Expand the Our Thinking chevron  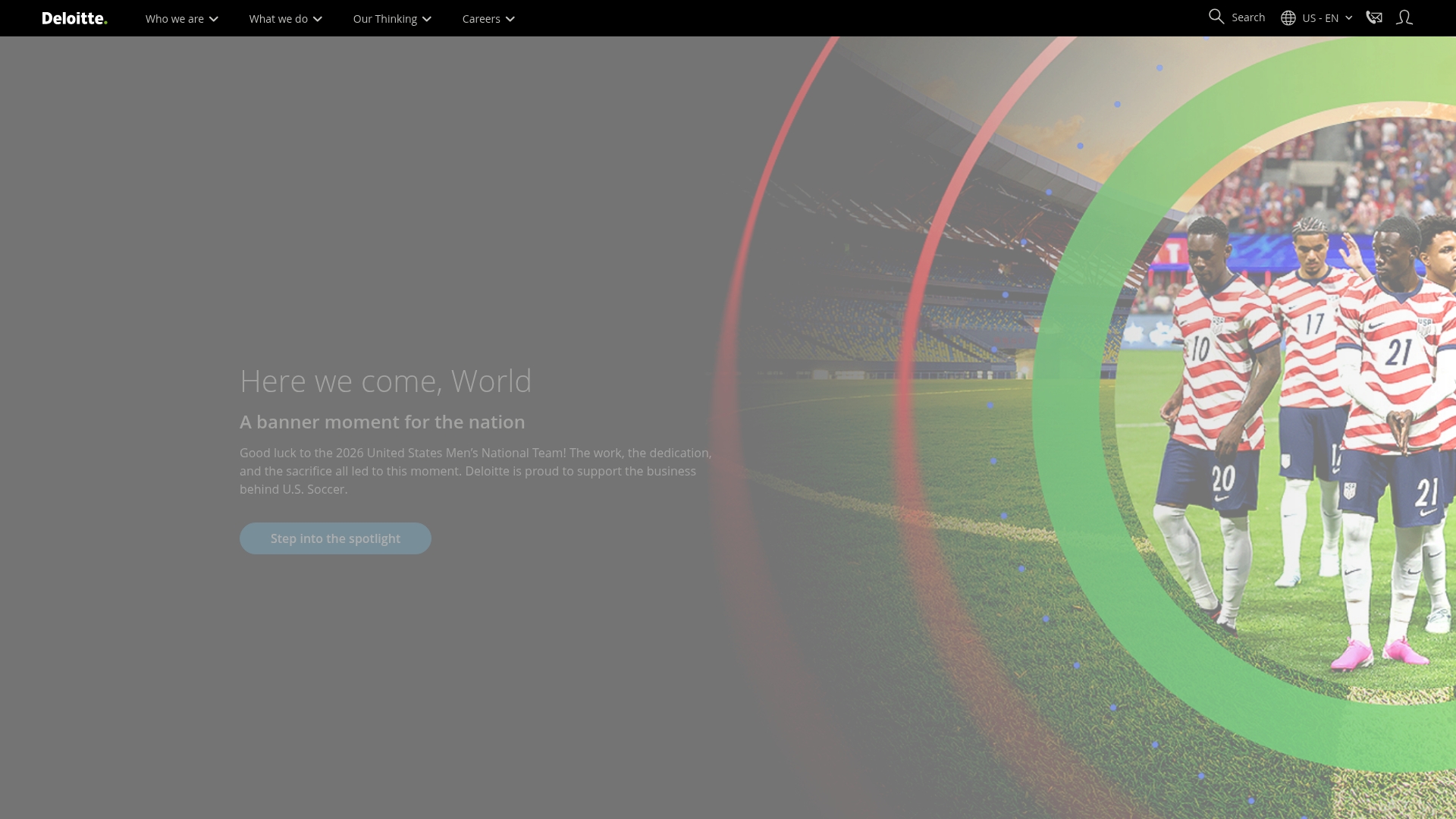tap(427, 19)
